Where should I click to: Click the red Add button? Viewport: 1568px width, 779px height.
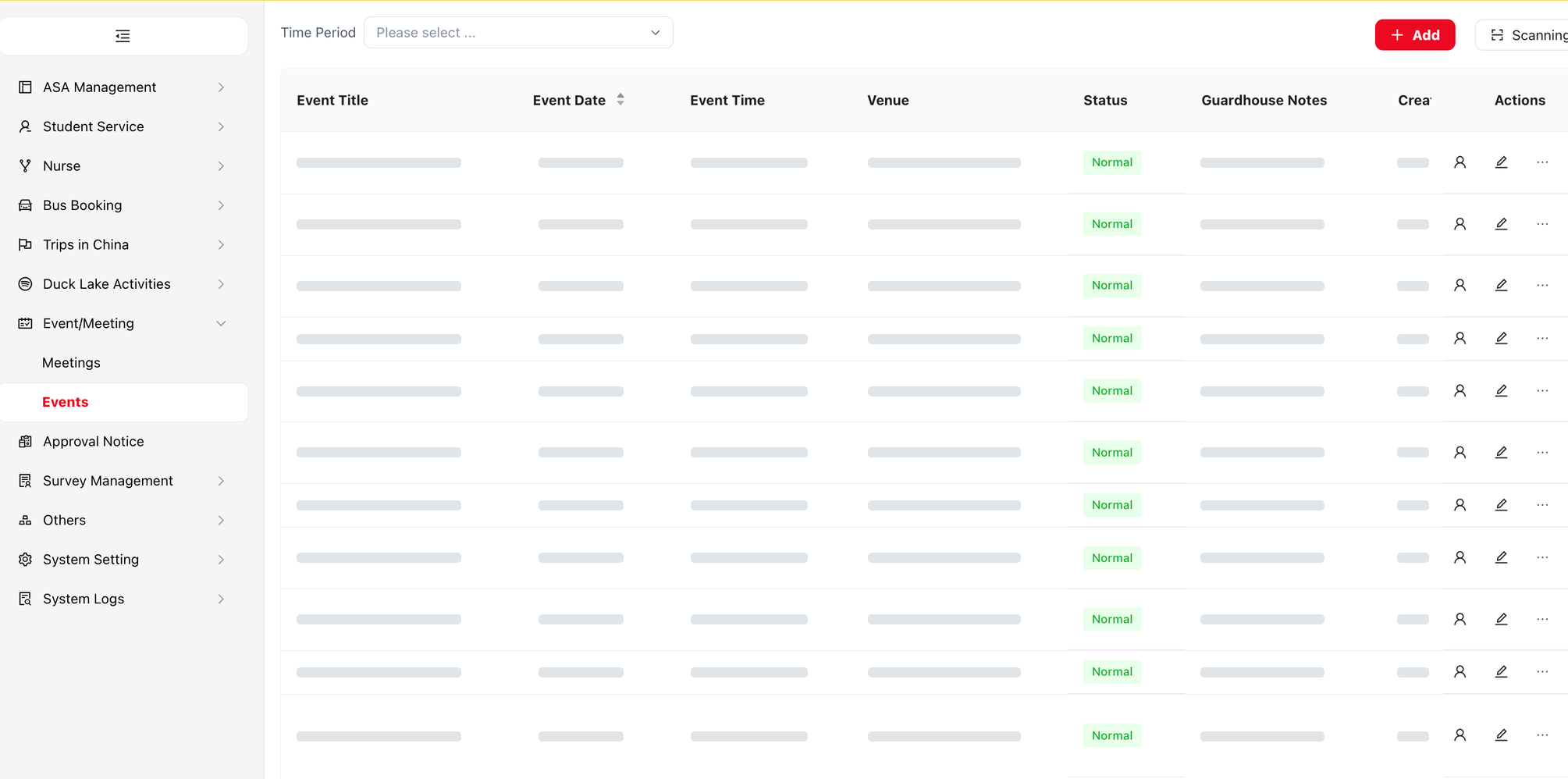pyautogui.click(x=1415, y=35)
